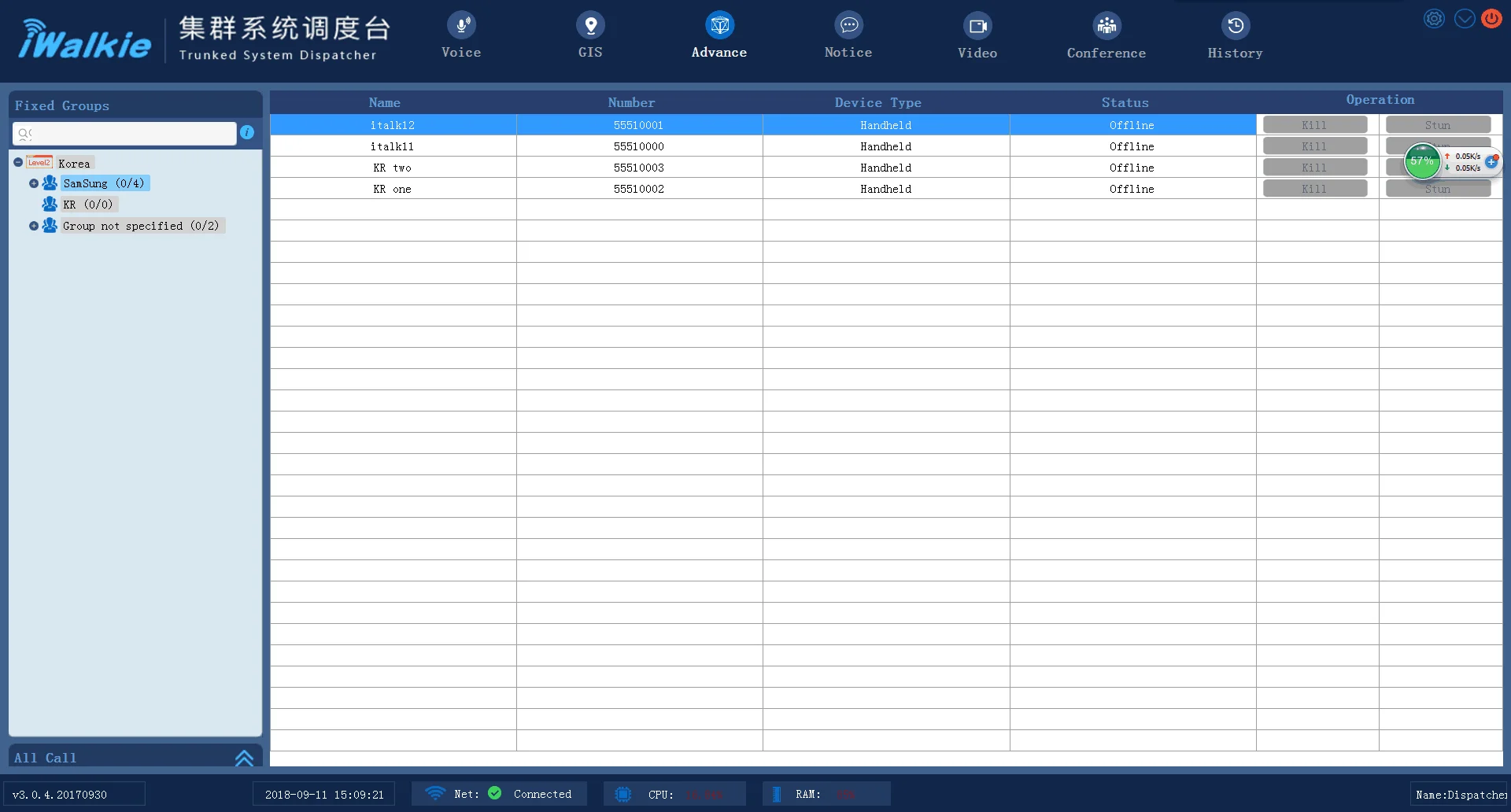Expand the All Call panel chevron

[244, 758]
